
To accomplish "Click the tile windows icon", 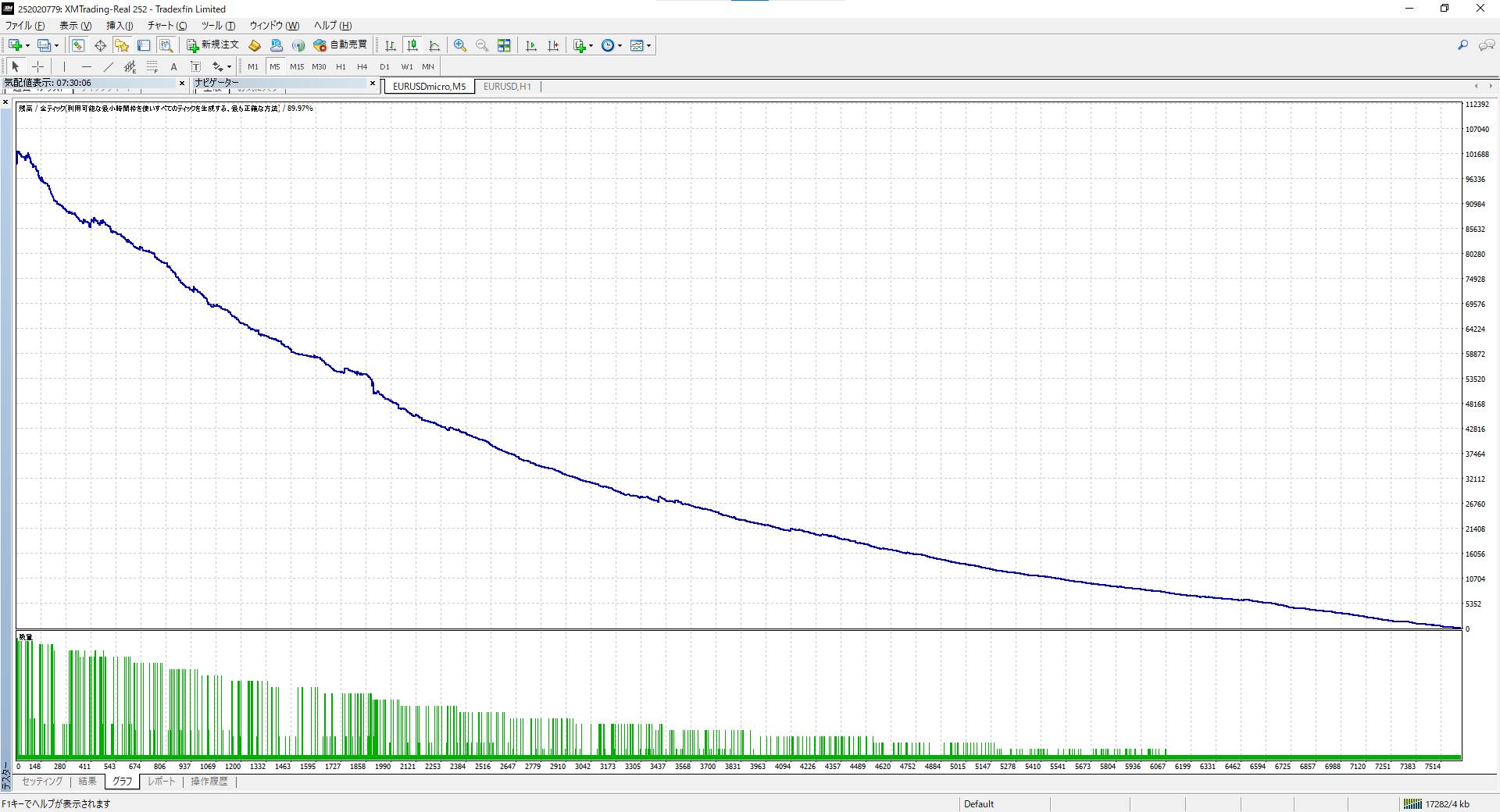I will (x=504, y=45).
